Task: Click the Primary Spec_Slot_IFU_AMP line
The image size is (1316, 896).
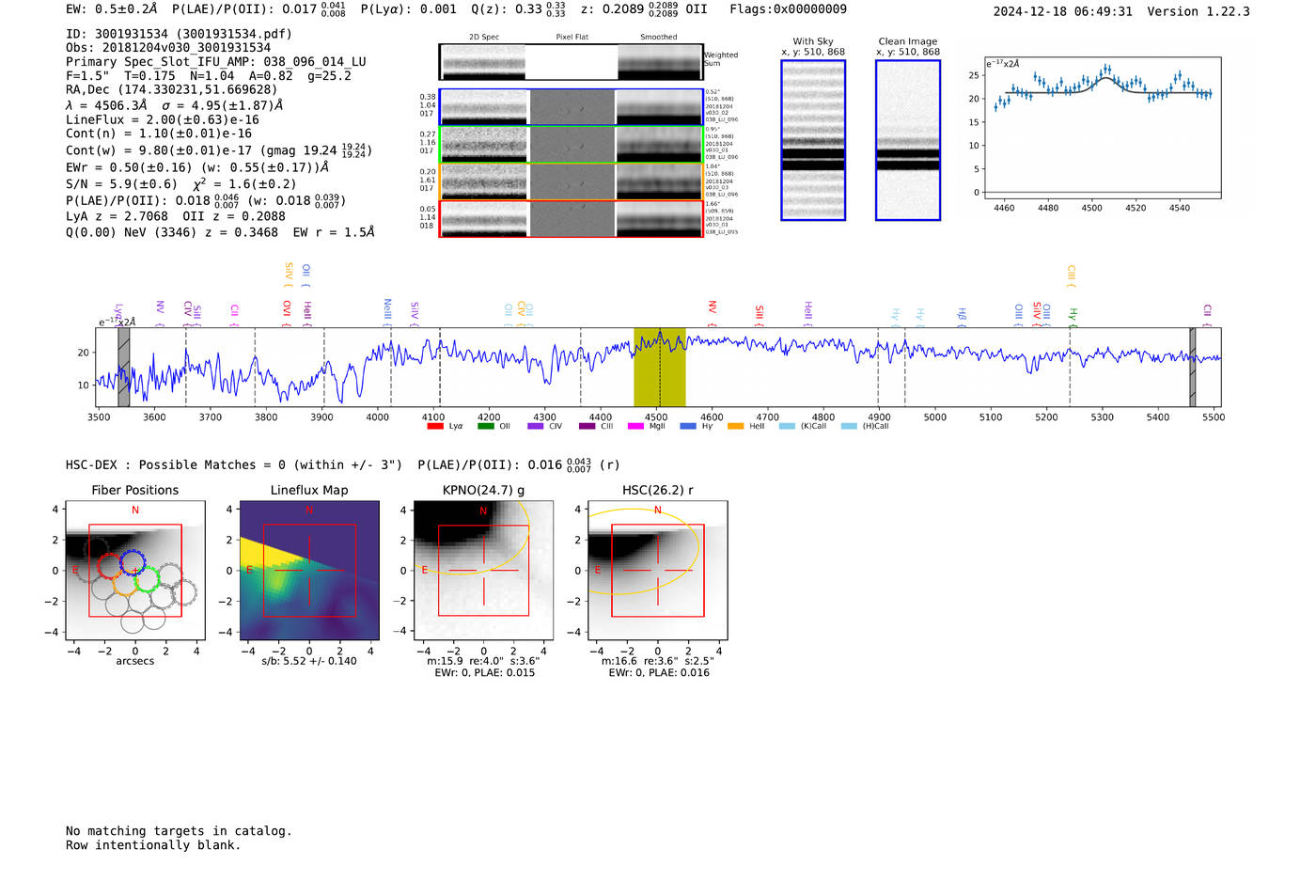Action: point(216,62)
